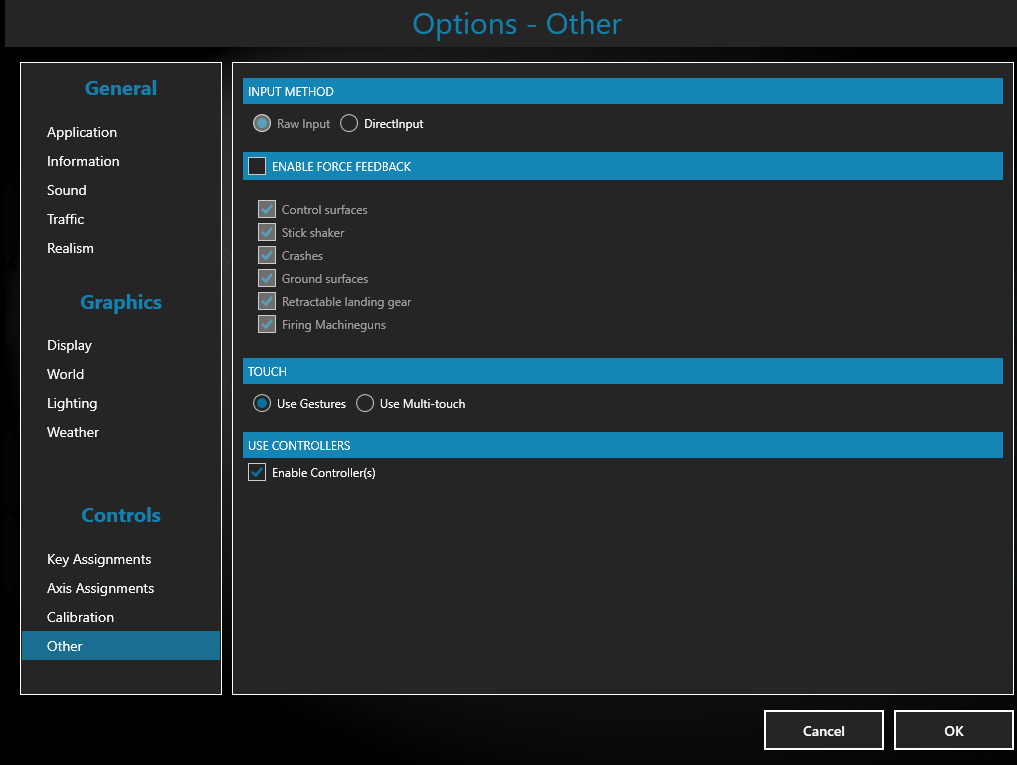Confirm changes with OK
The image size is (1017, 765).
coord(952,730)
